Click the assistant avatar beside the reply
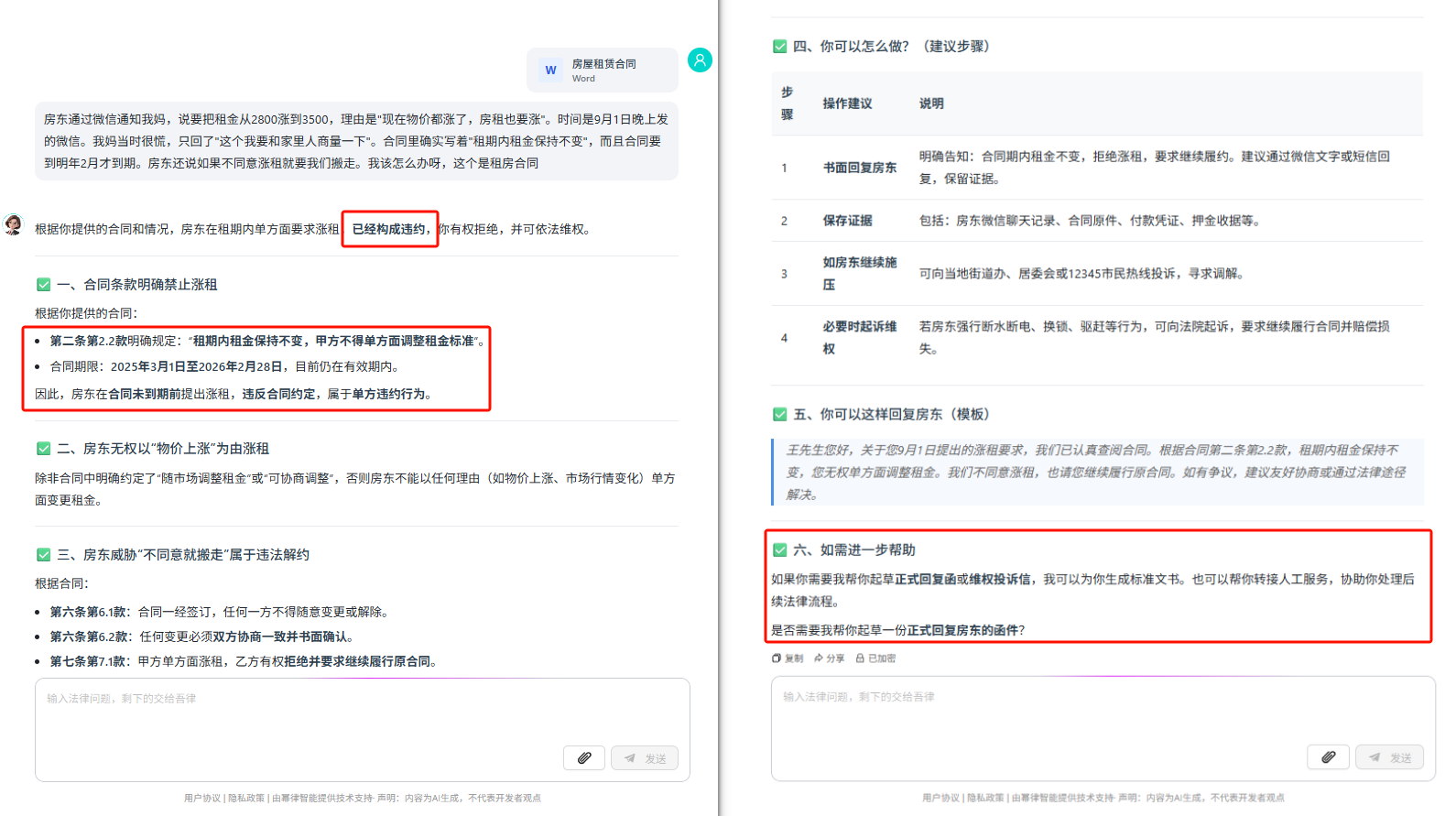Image resolution: width=1456 pixels, height=816 pixels. (13, 224)
